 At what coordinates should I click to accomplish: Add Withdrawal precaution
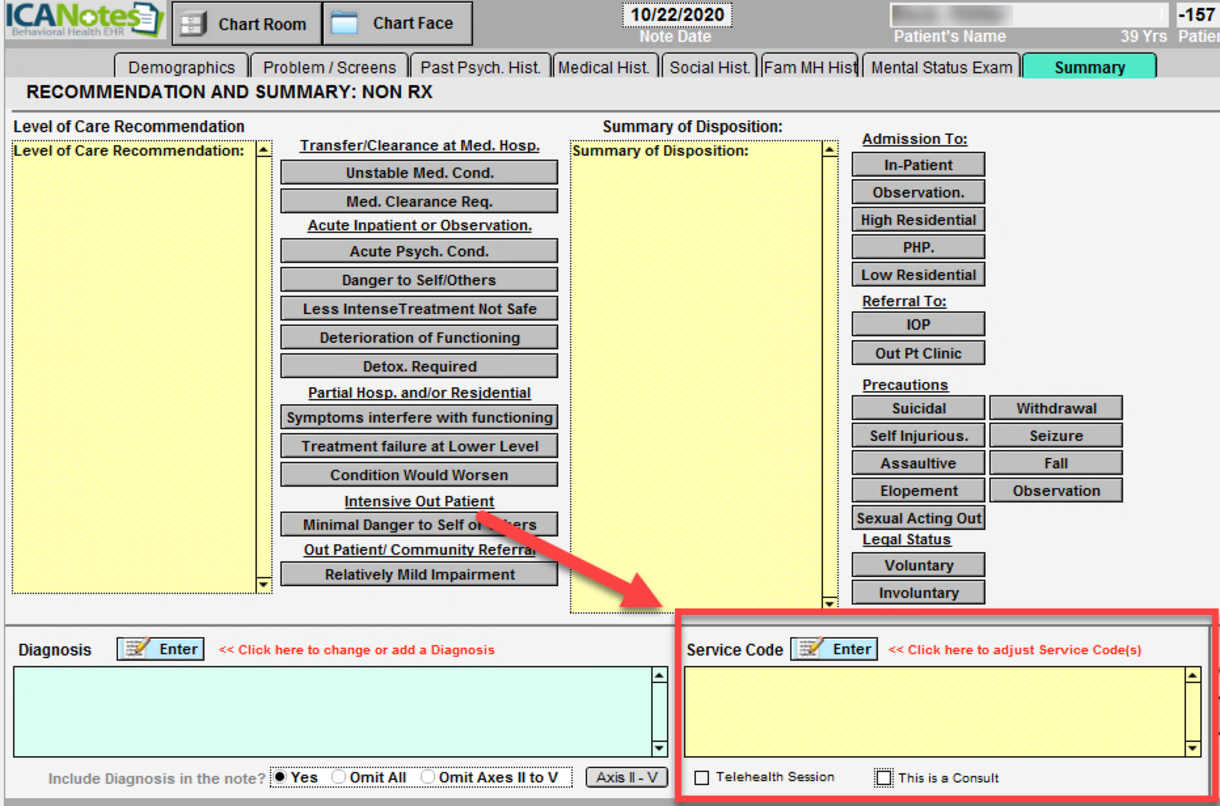coord(1056,408)
